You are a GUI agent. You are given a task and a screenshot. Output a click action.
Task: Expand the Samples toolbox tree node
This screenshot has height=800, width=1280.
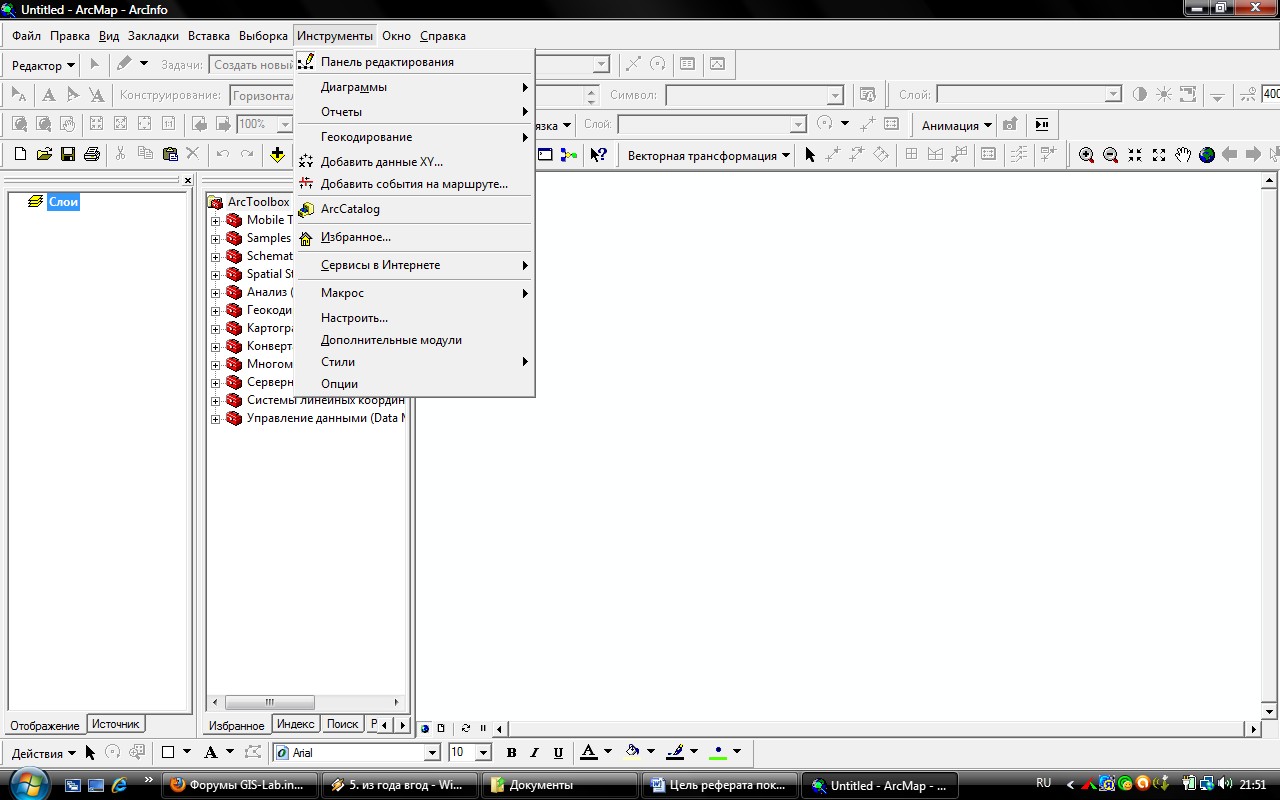215,238
